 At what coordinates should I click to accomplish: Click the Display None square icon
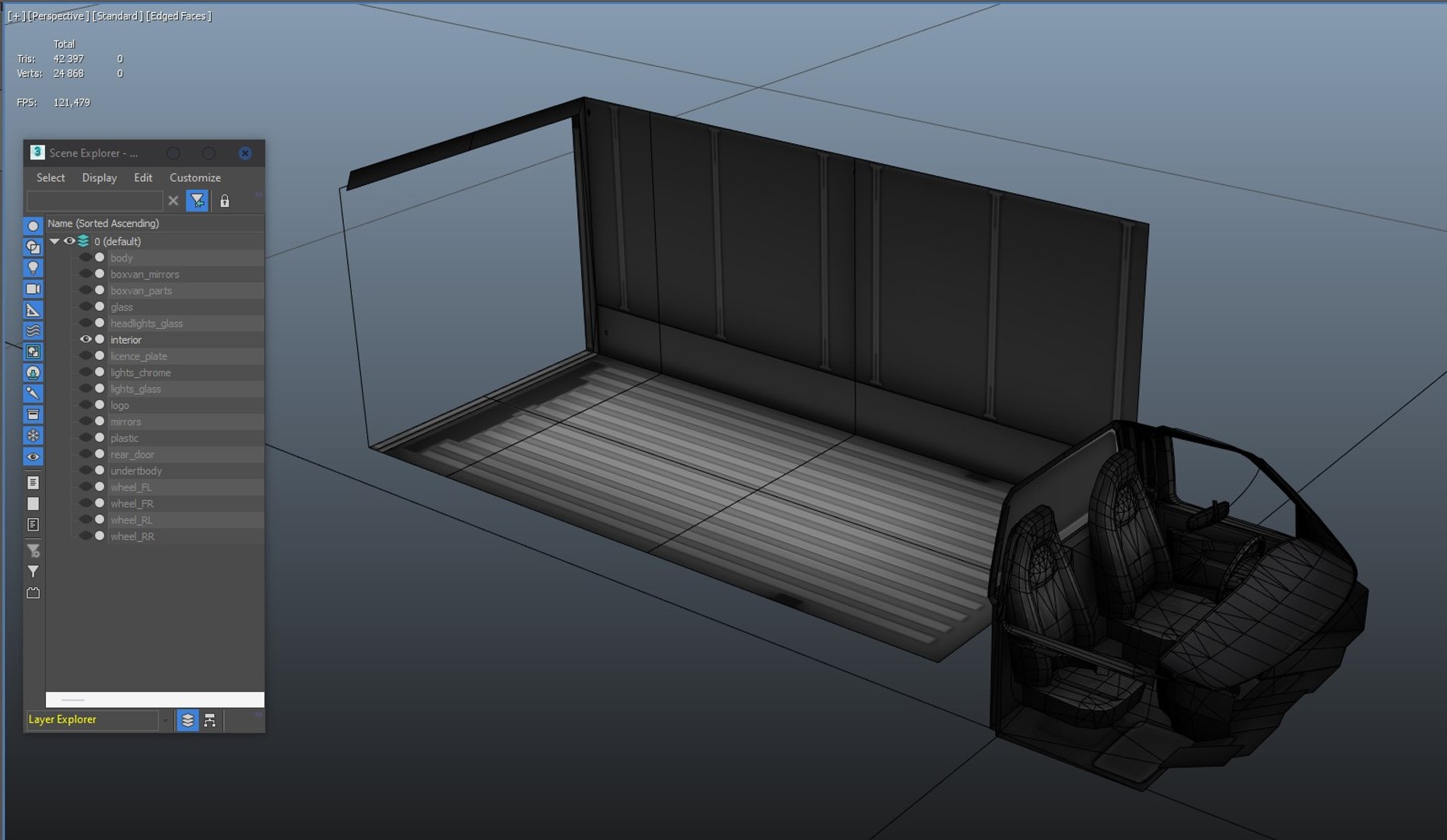[x=33, y=504]
